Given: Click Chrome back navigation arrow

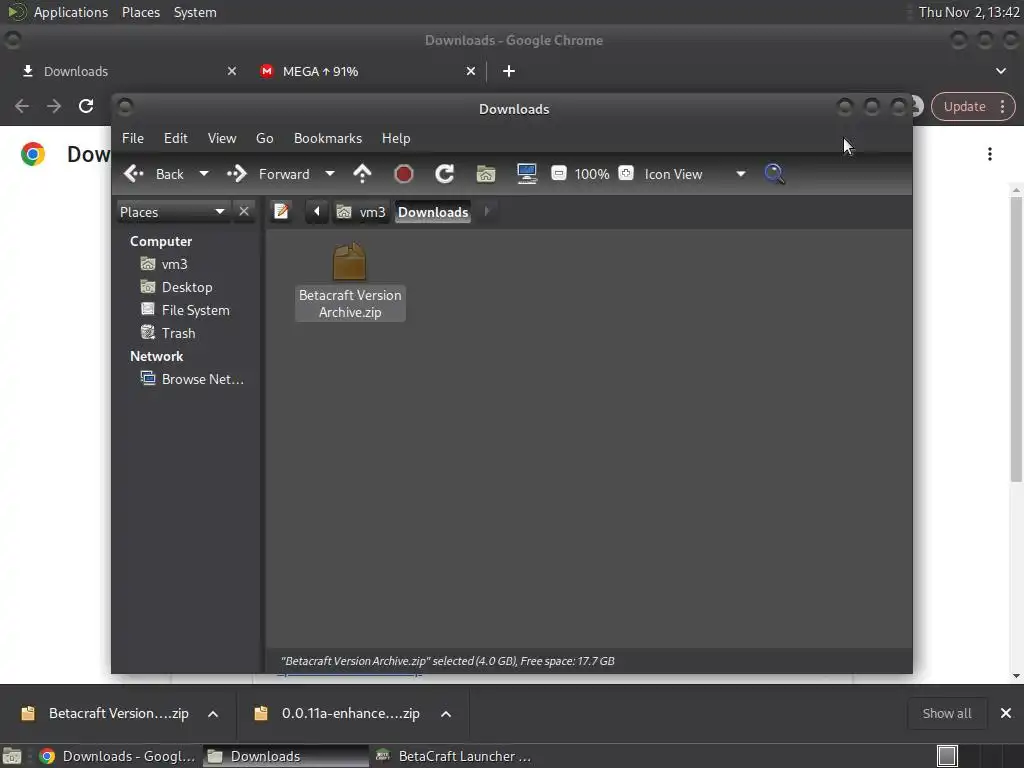Looking at the screenshot, I should coord(22,106).
